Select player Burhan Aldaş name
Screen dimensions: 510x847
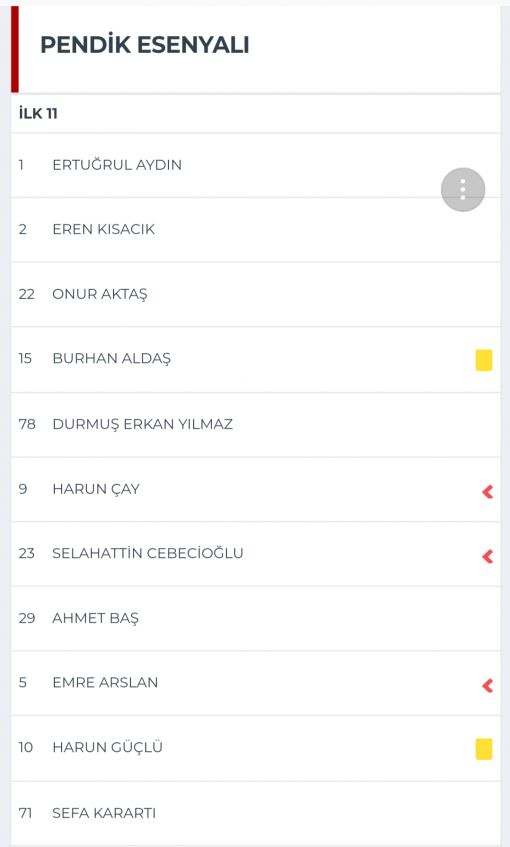(111, 359)
